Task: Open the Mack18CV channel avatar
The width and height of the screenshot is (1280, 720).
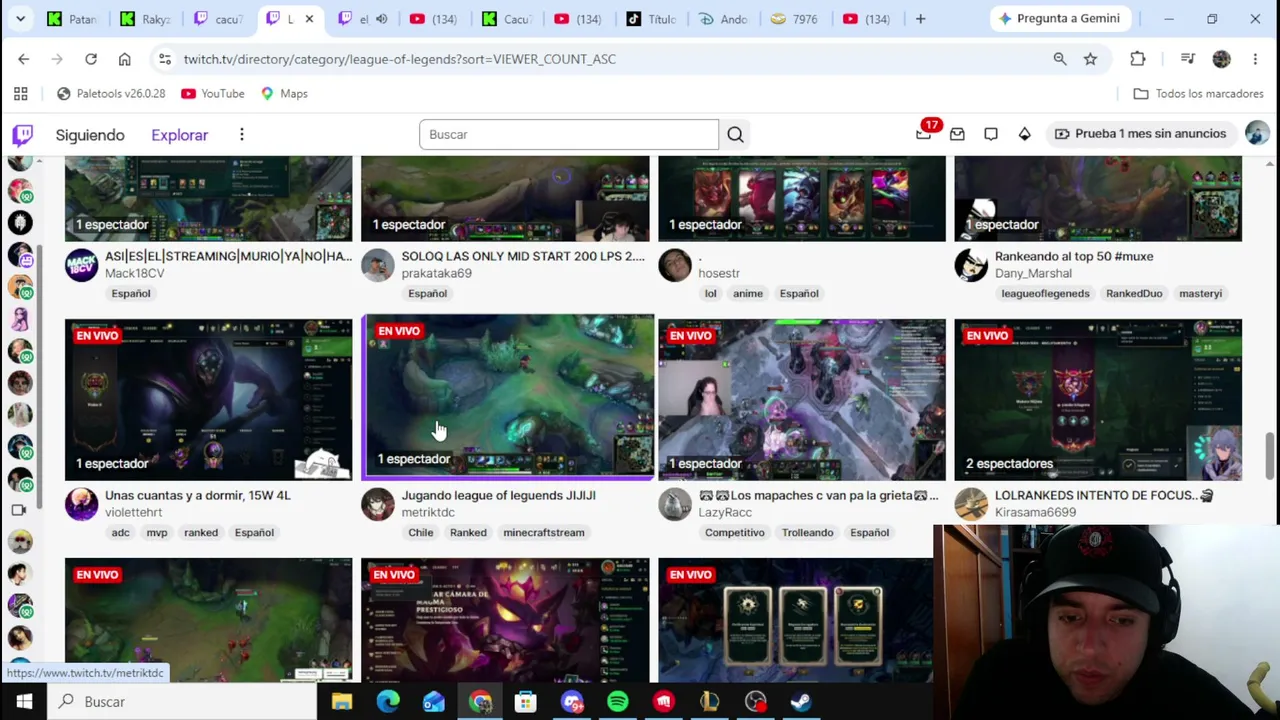Action: pos(81,266)
